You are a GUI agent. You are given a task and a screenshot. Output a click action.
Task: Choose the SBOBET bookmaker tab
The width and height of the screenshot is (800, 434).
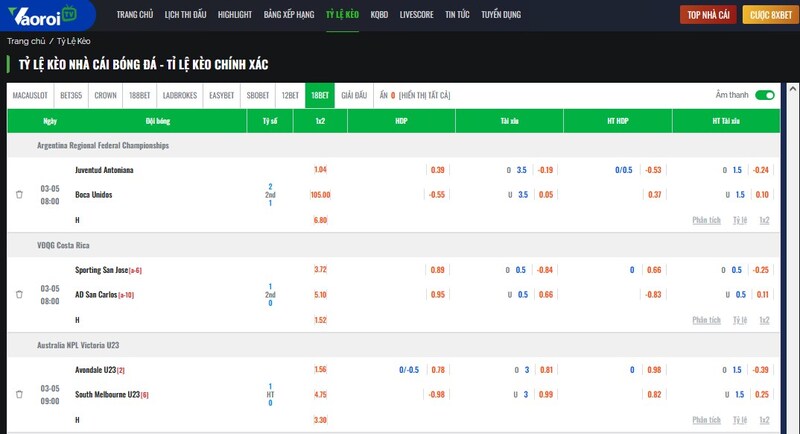[258, 95]
